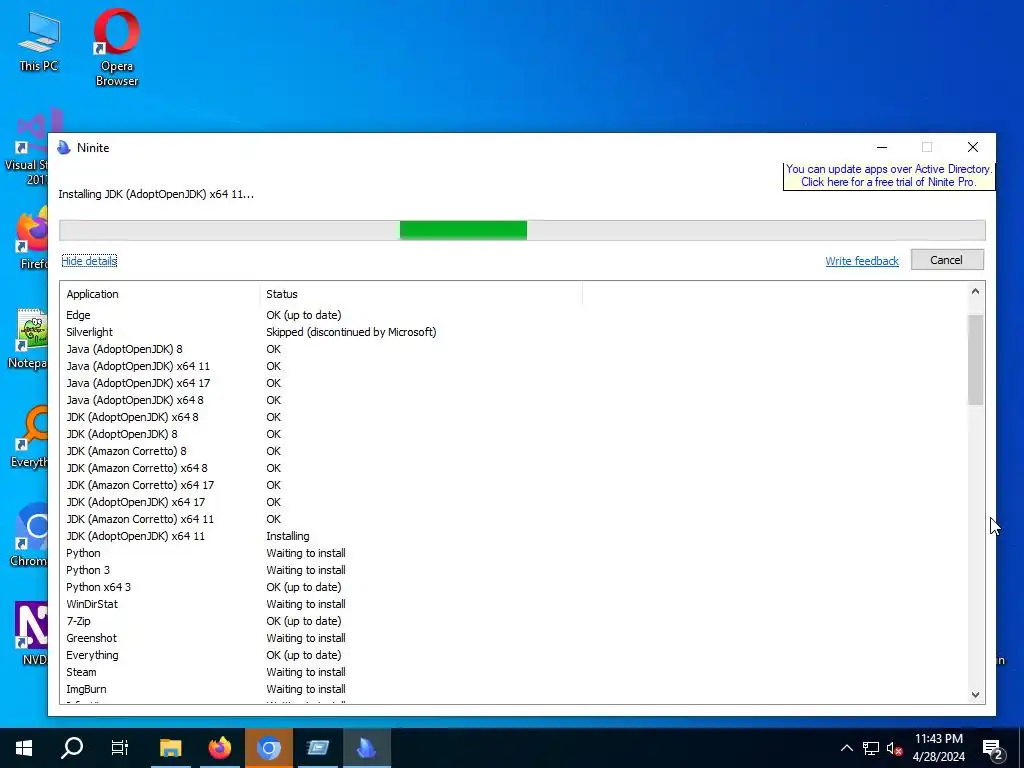Screen dimensions: 1024x768
Task: Open Firefox from the taskbar
Action: click(x=219, y=748)
